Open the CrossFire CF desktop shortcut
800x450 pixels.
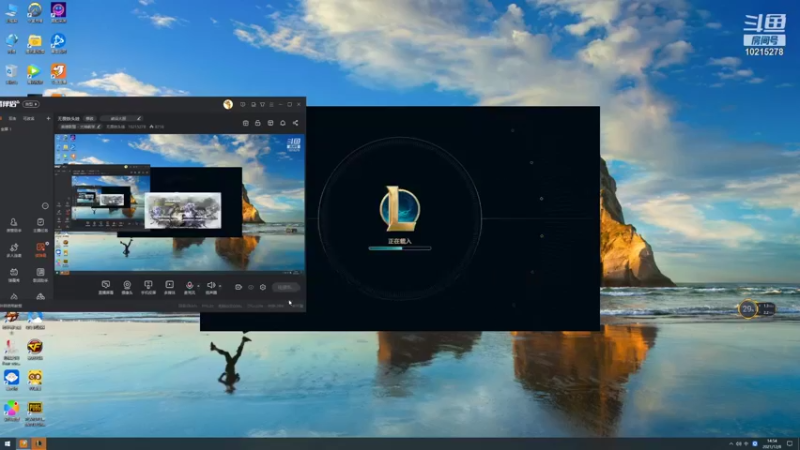click(x=35, y=349)
